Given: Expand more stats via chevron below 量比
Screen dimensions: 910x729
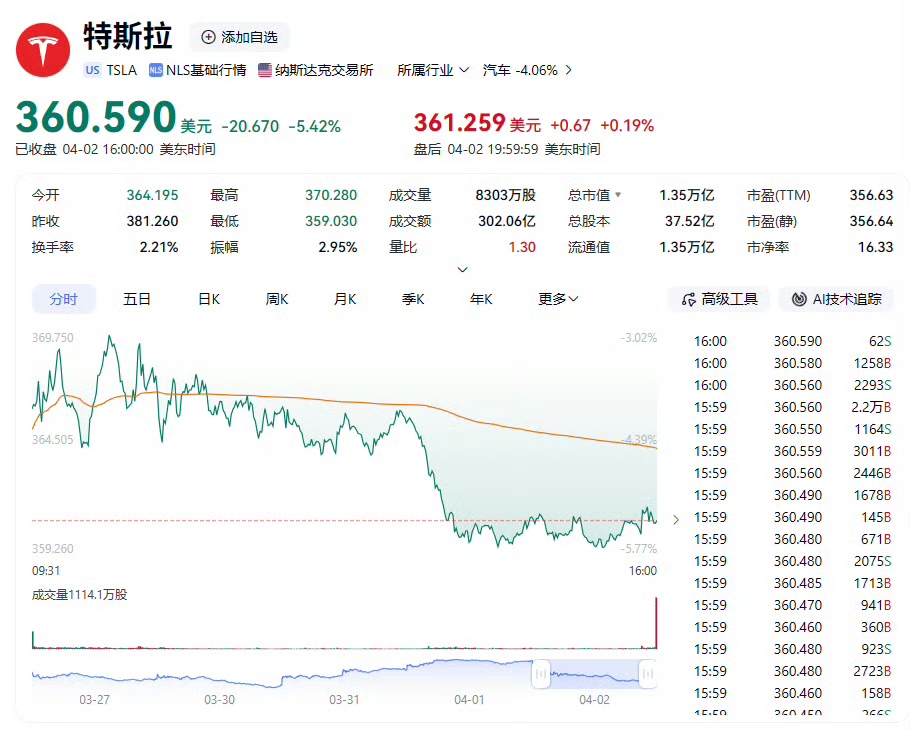Looking at the screenshot, I should [463, 269].
